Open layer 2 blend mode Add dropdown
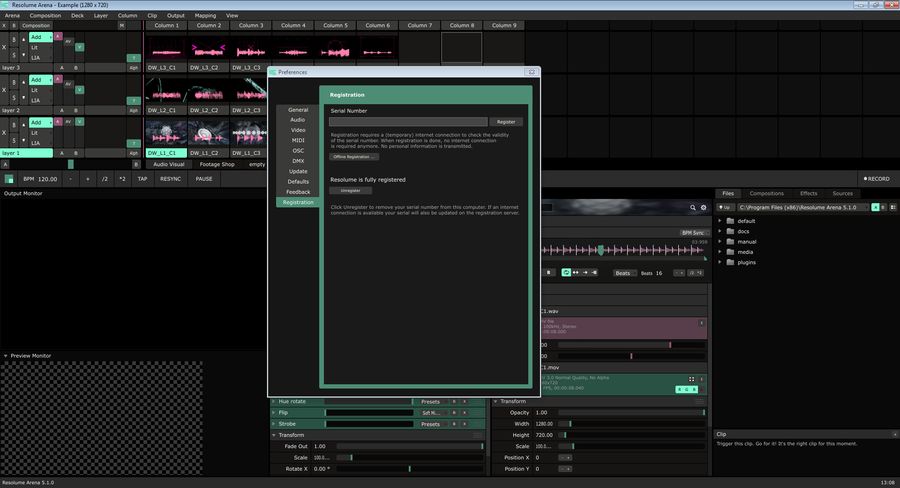 click(x=41, y=80)
